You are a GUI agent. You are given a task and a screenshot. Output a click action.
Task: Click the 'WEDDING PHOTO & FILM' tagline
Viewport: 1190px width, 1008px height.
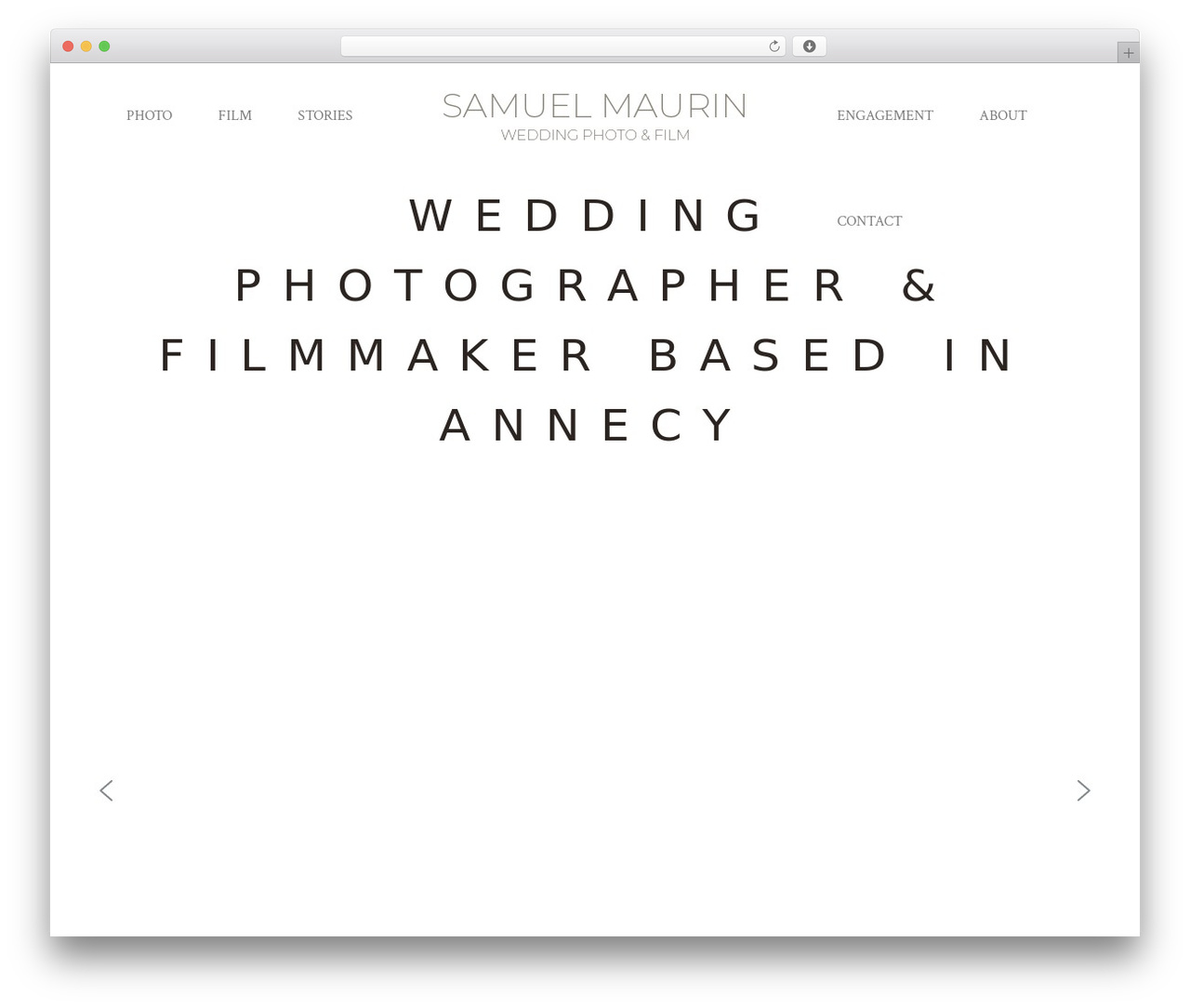coord(595,135)
